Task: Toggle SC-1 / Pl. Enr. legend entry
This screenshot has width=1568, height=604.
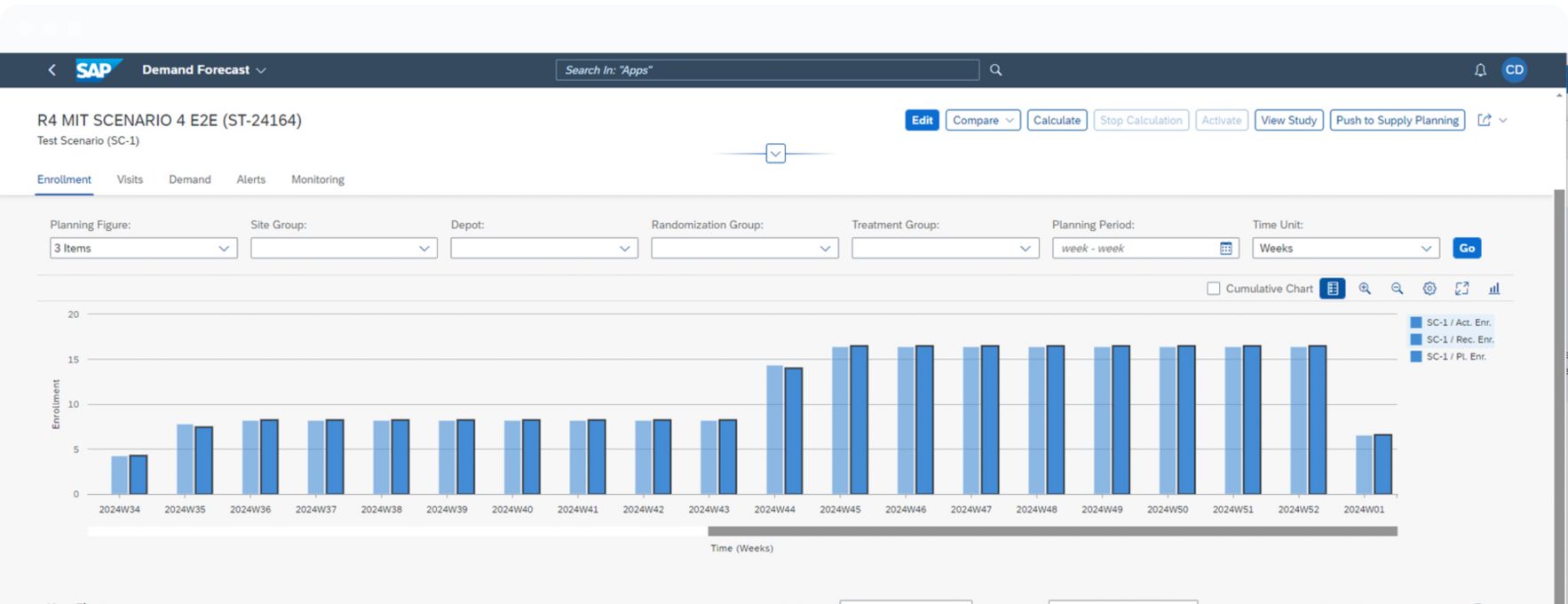Action: (x=1448, y=356)
